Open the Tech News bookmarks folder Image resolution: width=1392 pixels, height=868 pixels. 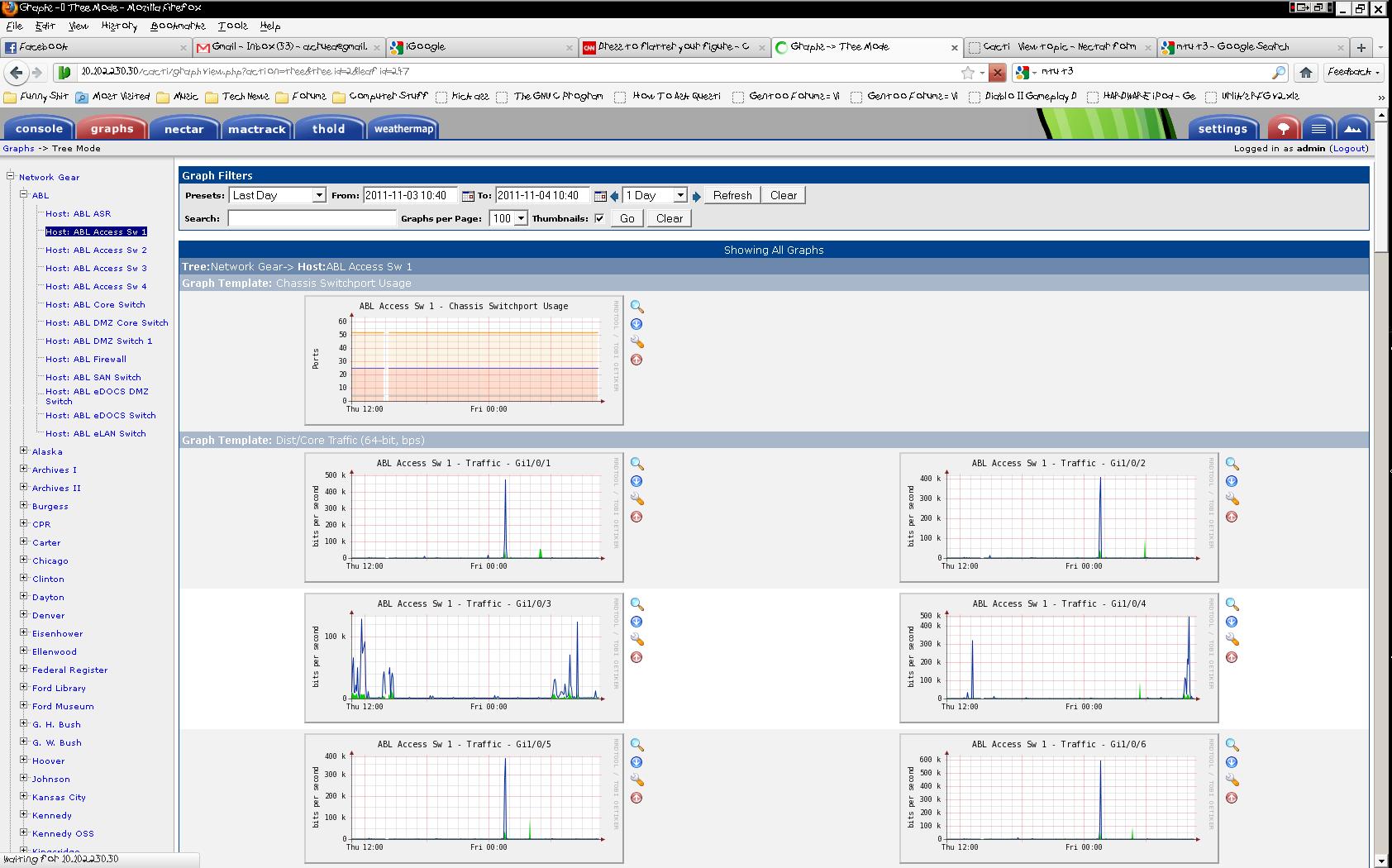(237, 96)
